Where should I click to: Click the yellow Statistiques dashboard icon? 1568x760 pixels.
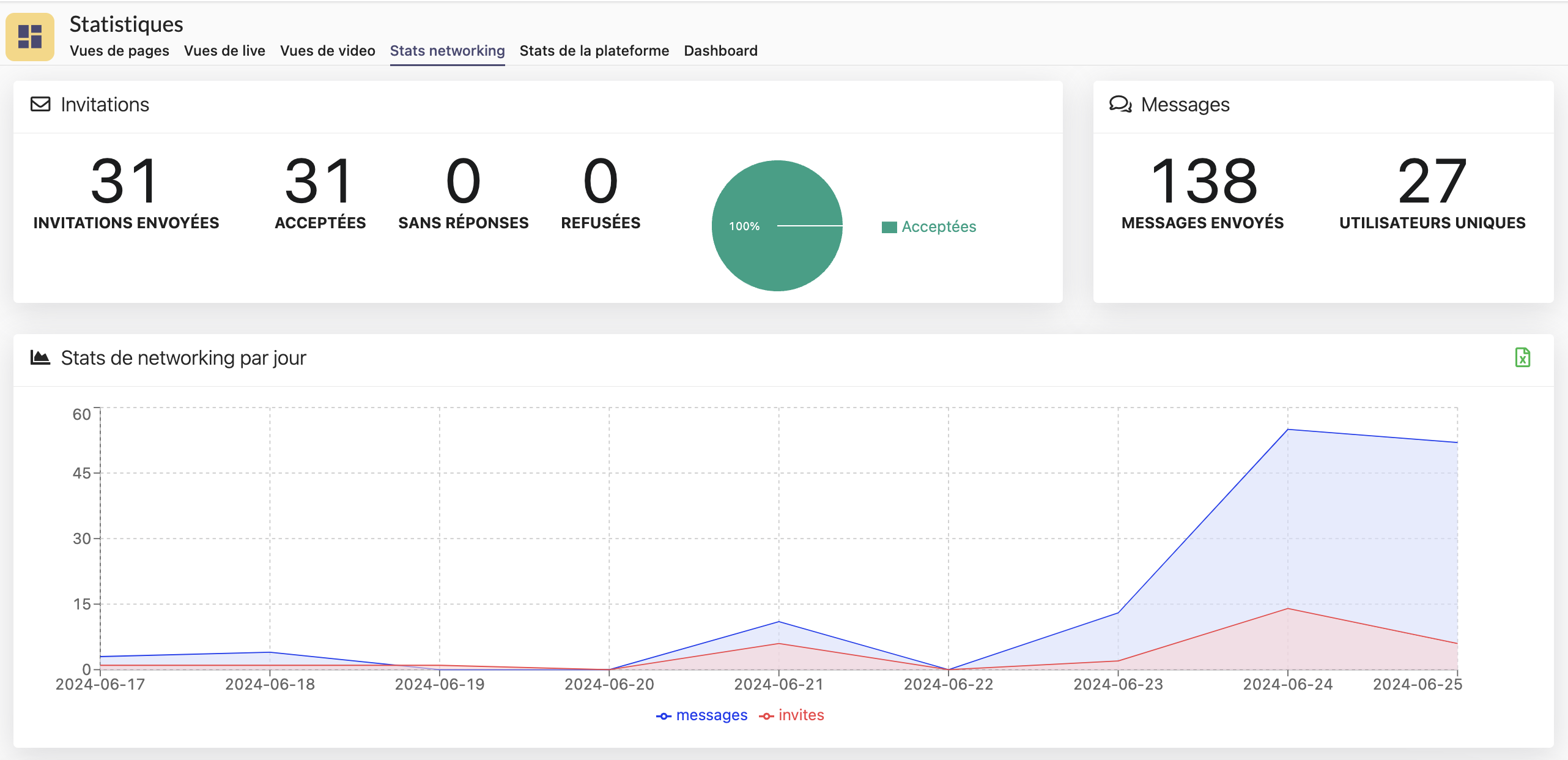(30, 37)
